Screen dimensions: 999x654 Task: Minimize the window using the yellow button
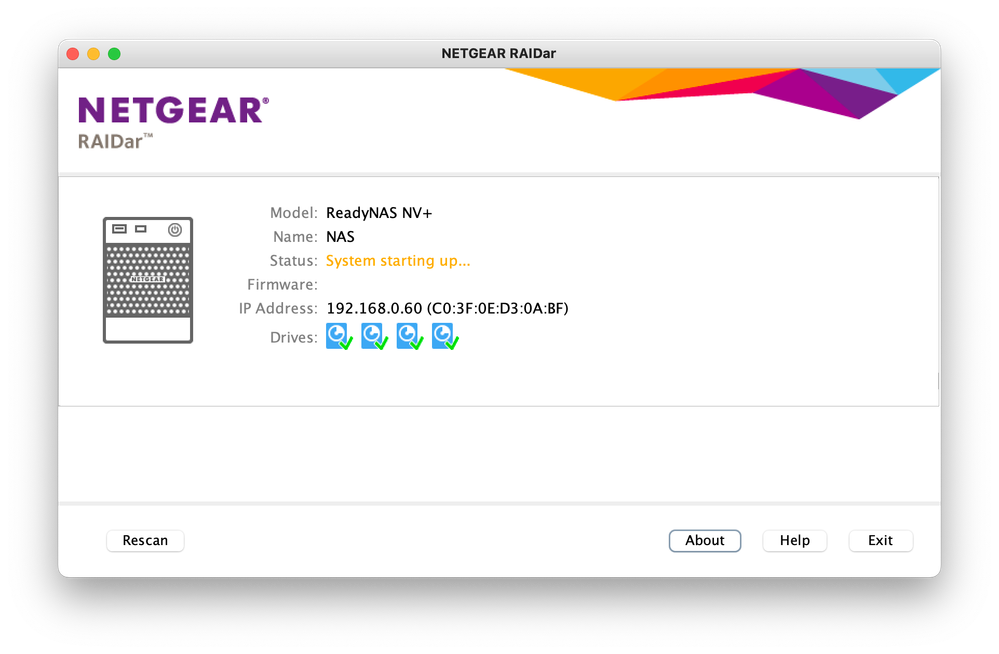[x=94, y=54]
